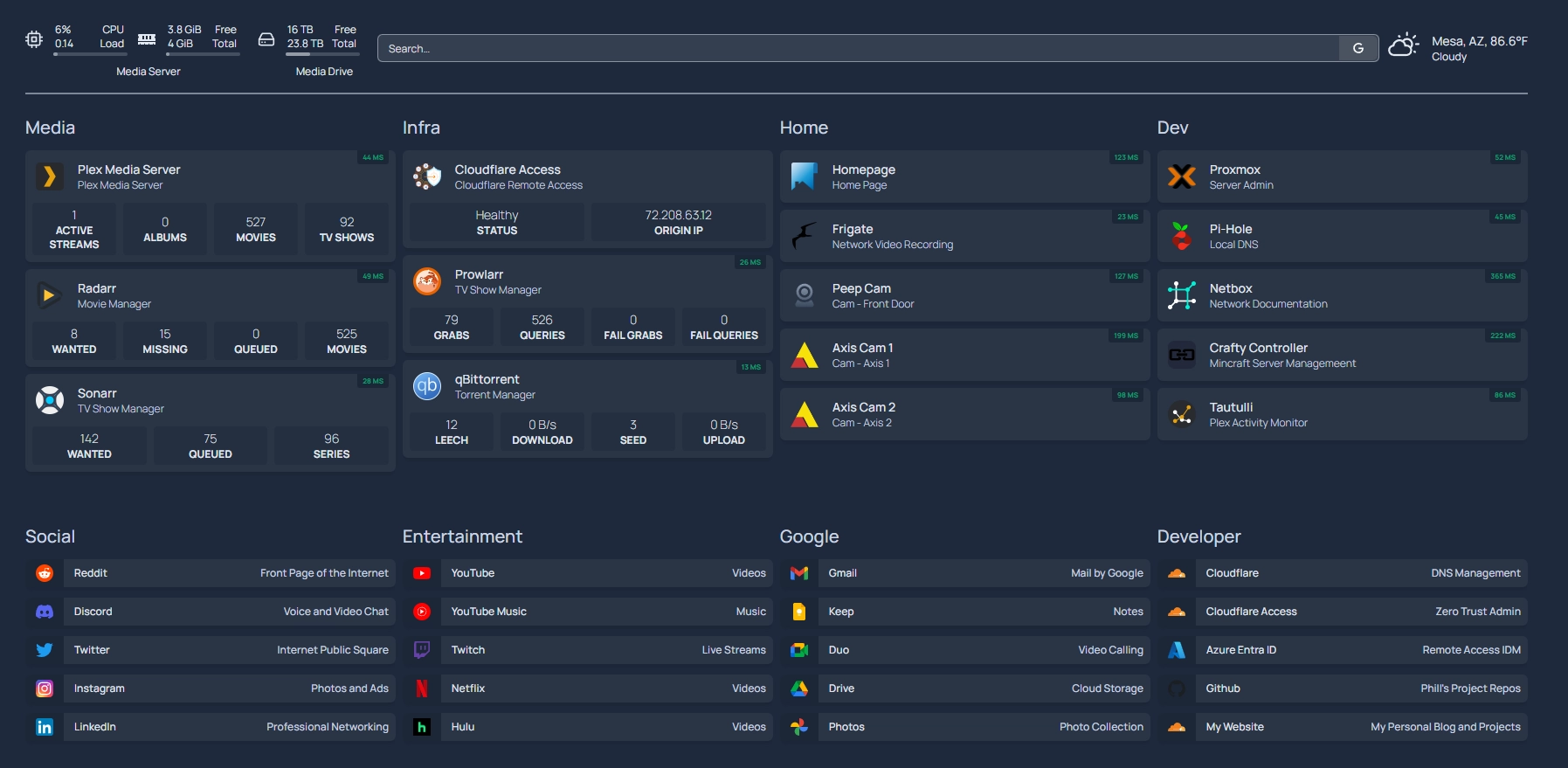
Task: Click the LinkedIn bookmark icon
Action: 45,727
